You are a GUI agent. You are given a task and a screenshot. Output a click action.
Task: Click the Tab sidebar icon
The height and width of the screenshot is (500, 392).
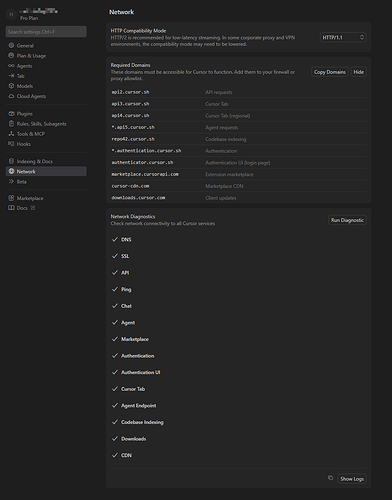click(11, 76)
